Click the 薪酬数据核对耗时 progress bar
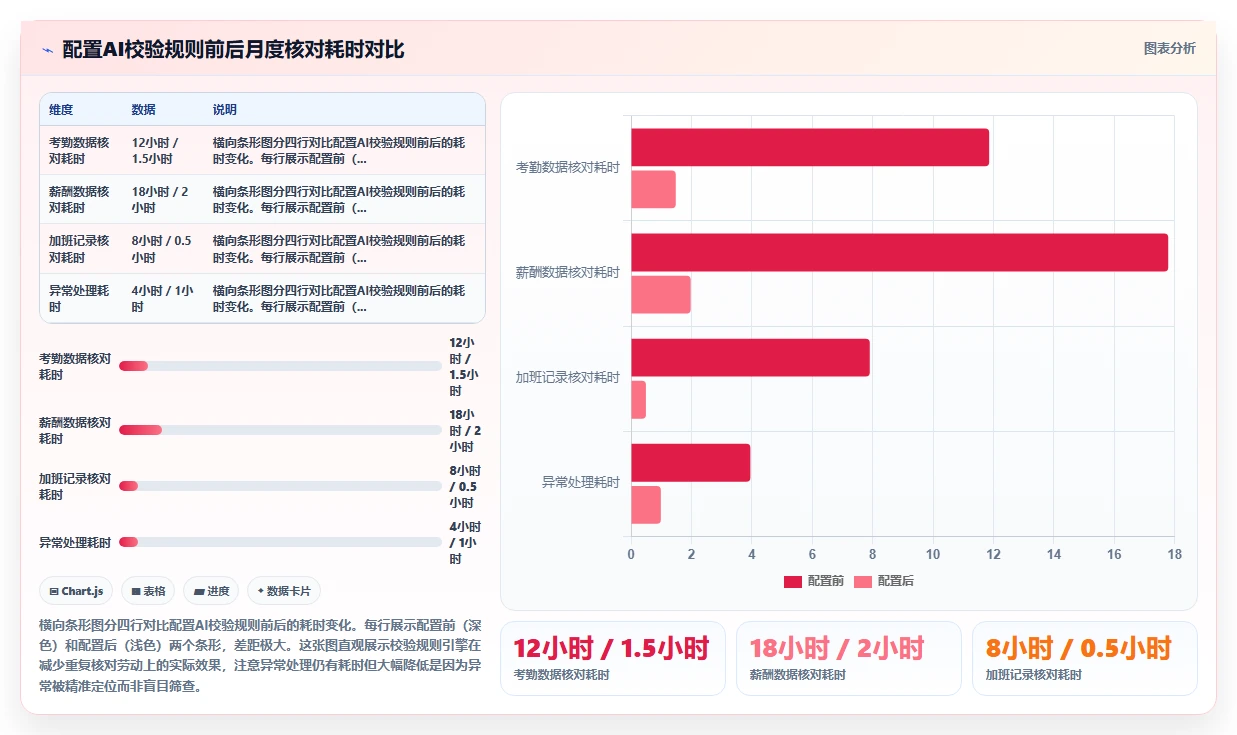 point(280,430)
